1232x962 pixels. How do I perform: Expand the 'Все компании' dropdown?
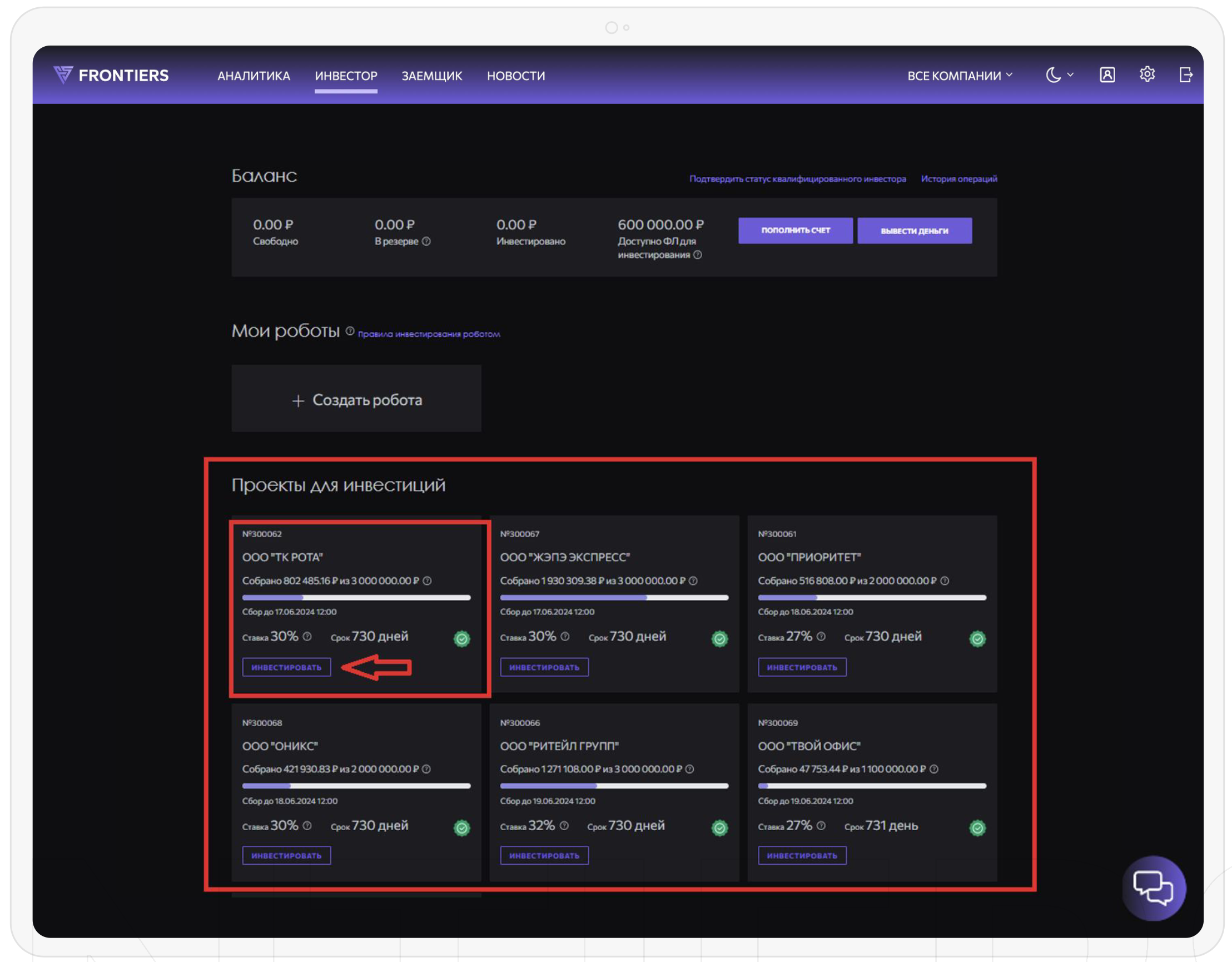960,76
